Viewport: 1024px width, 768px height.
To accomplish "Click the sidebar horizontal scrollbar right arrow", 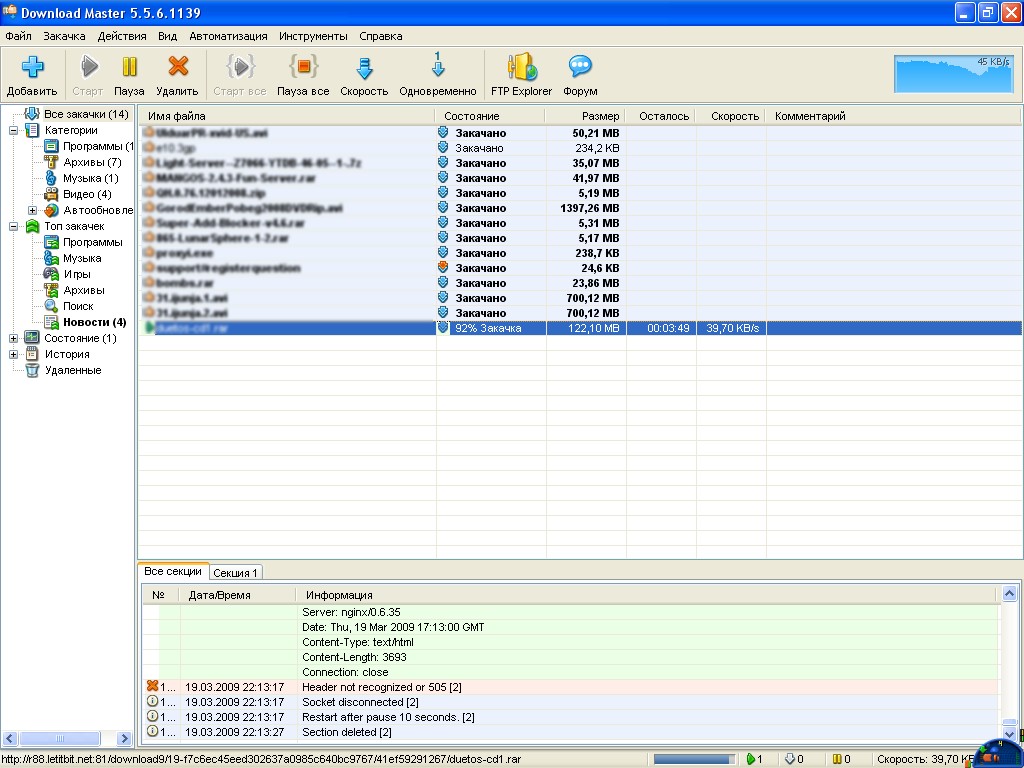I will [x=126, y=739].
